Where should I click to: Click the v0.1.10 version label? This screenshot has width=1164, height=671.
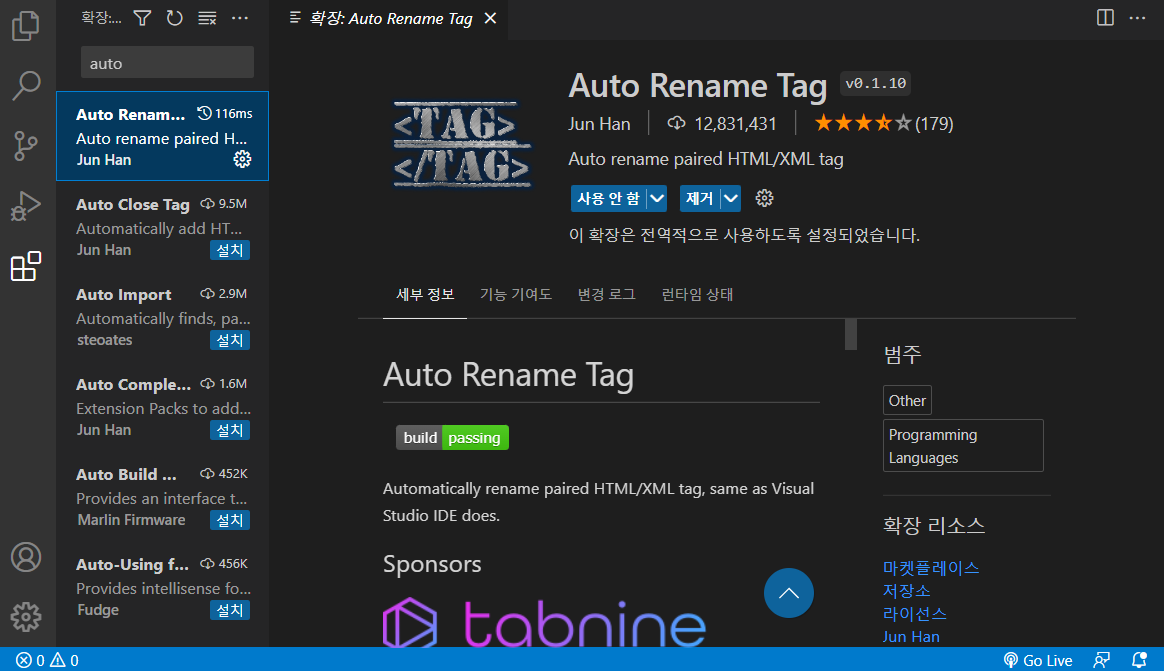click(875, 83)
